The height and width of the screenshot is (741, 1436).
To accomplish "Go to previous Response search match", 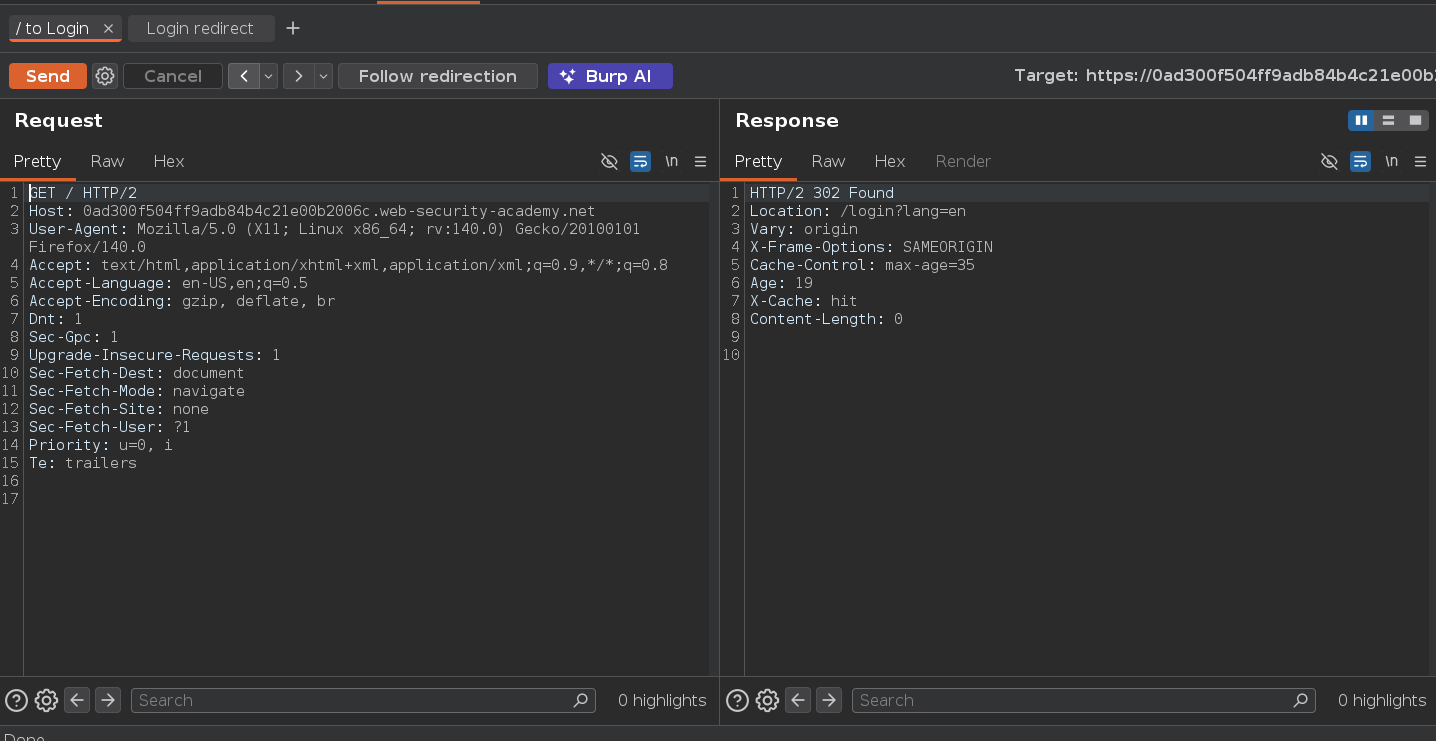I will (x=798, y=700).
